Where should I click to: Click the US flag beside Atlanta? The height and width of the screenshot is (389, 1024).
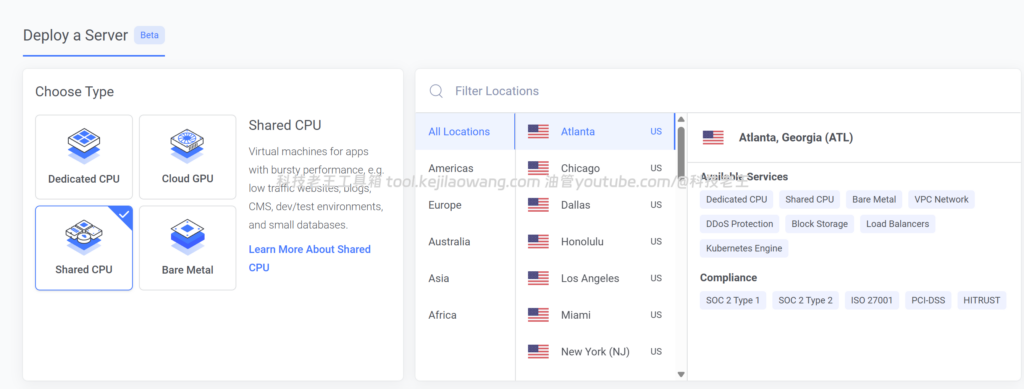click(x=538, y=131)
